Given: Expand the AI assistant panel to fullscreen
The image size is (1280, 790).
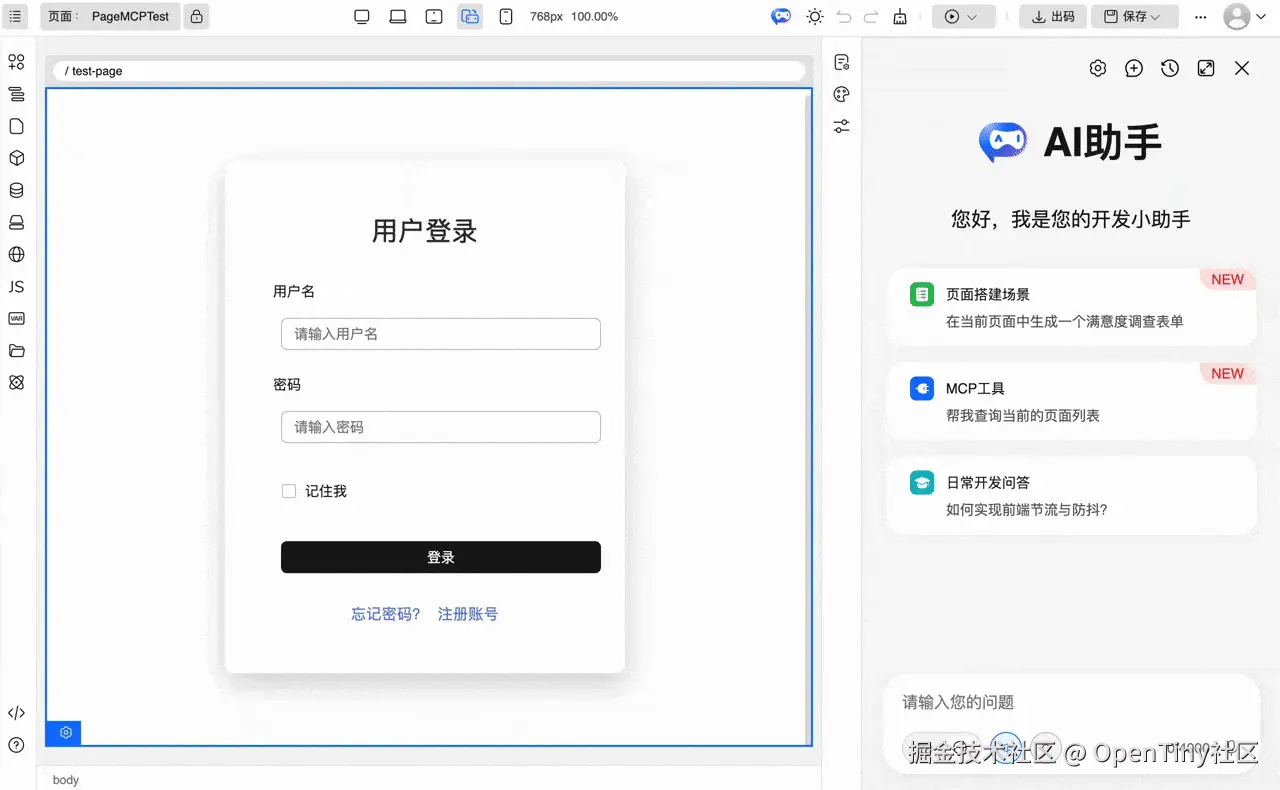Looking at the screenshot, I should pos(1206,68).
